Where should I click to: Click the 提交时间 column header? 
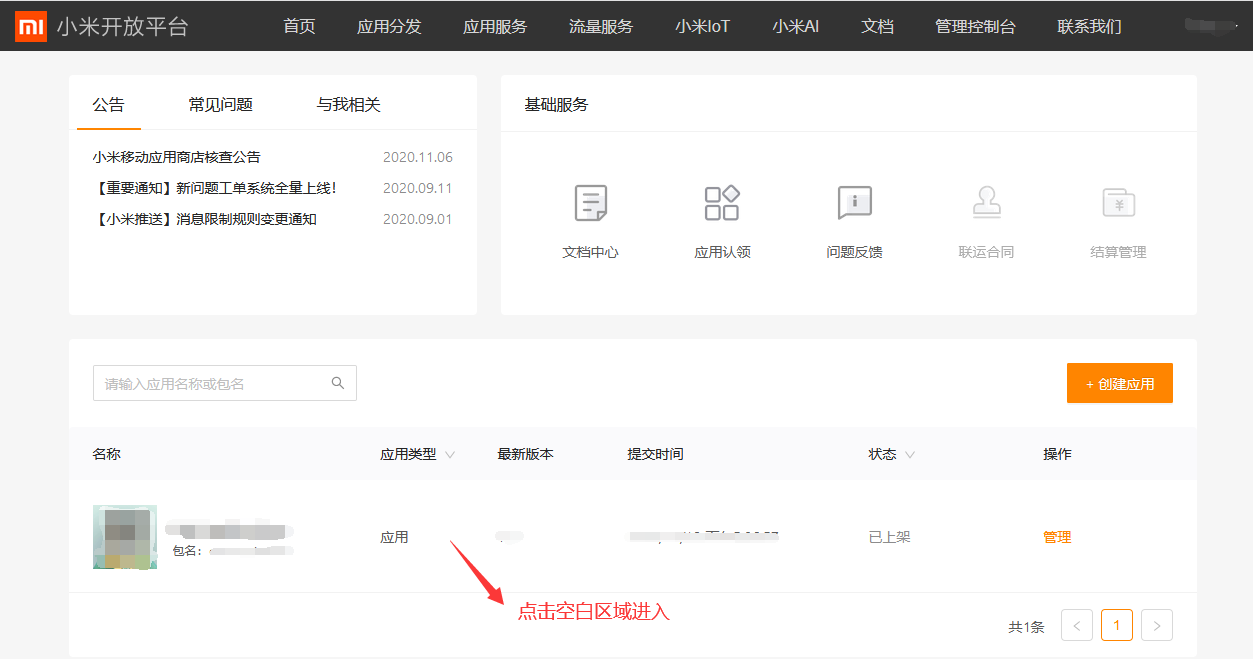[655, 454]
